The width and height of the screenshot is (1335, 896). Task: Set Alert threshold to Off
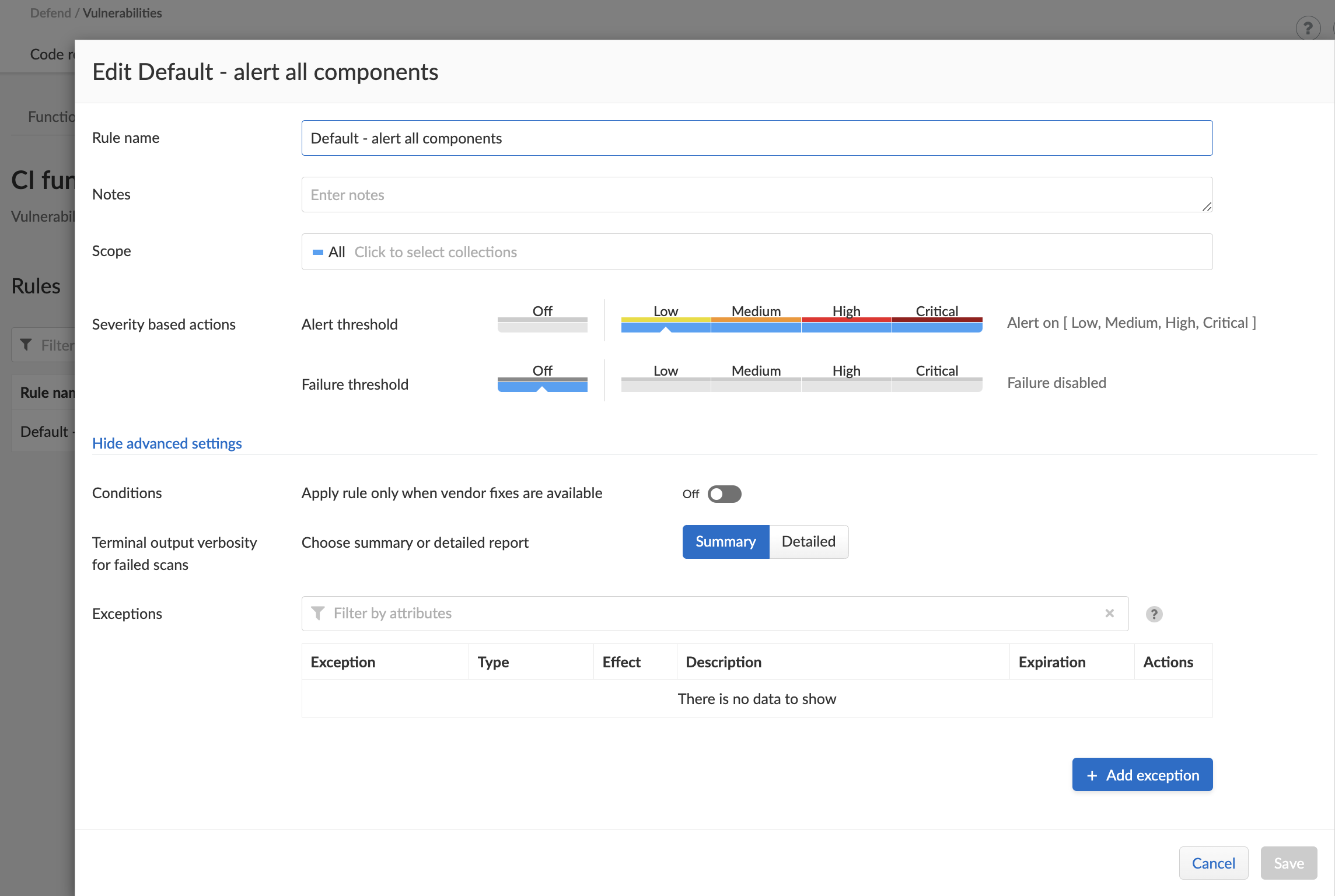tap(542, 319)
